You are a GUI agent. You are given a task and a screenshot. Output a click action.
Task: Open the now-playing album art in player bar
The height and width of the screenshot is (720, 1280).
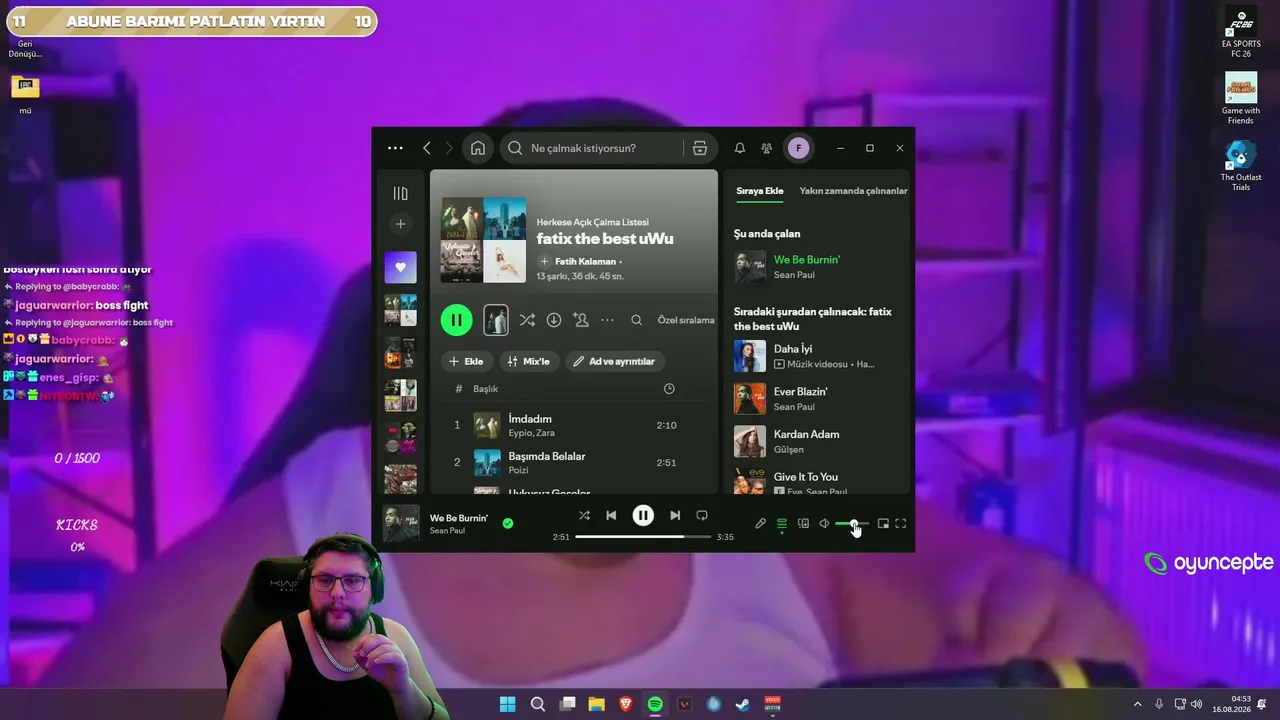[x=401, y=523]
